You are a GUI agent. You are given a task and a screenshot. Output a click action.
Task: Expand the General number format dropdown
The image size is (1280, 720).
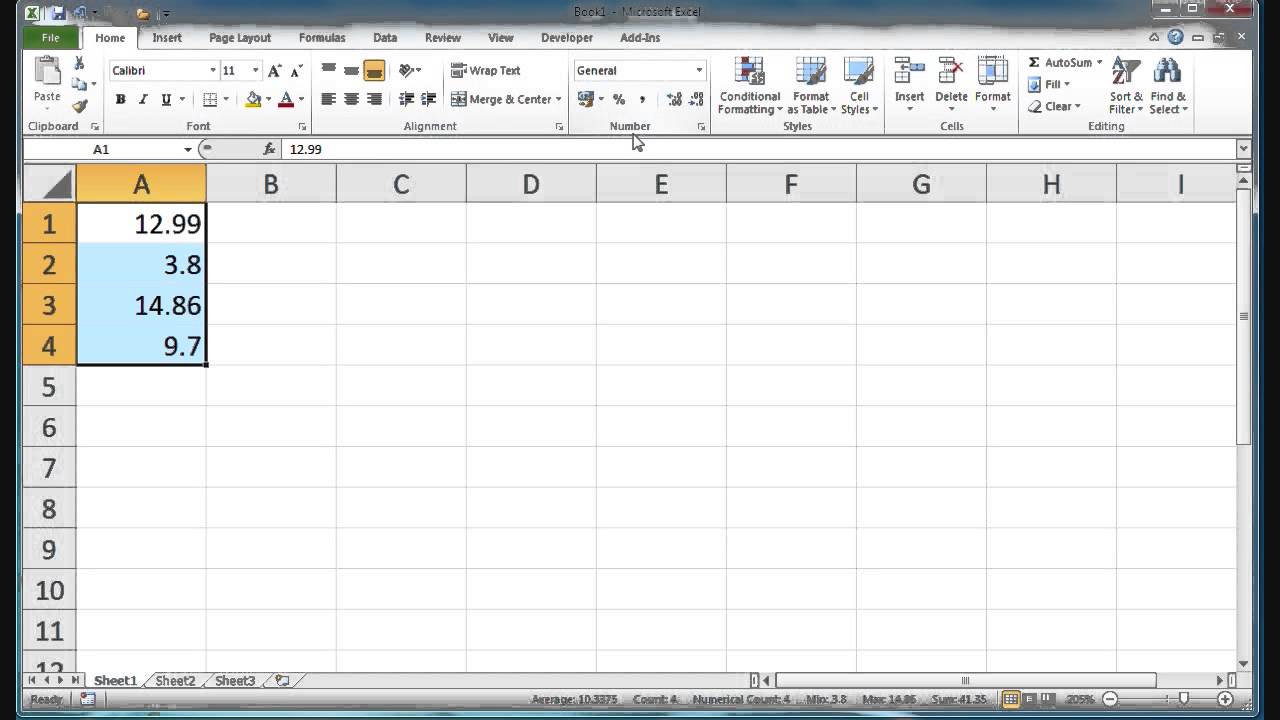(x=699, y=71)
